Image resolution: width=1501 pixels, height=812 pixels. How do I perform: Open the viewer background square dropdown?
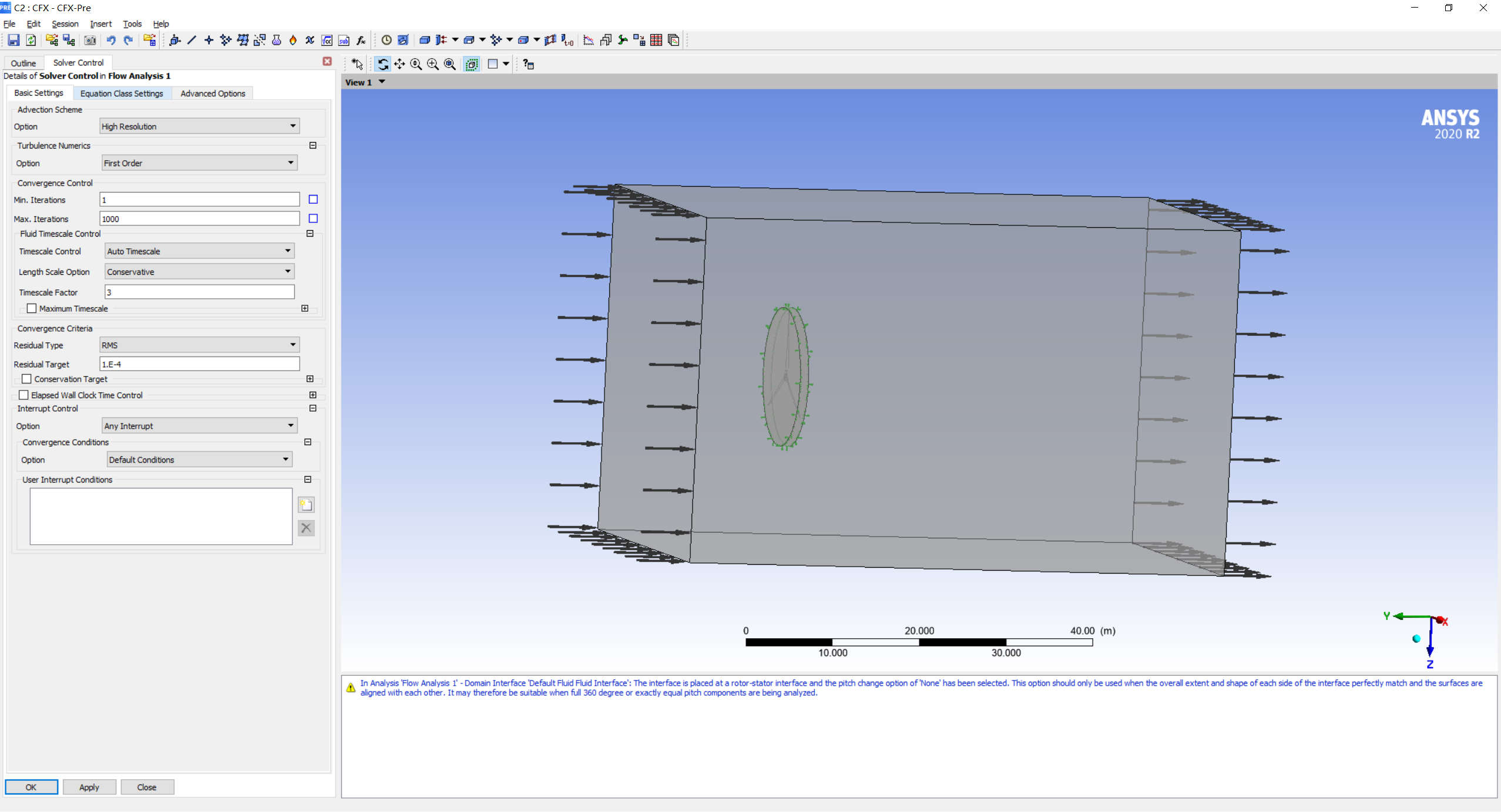tap(505, 64)
